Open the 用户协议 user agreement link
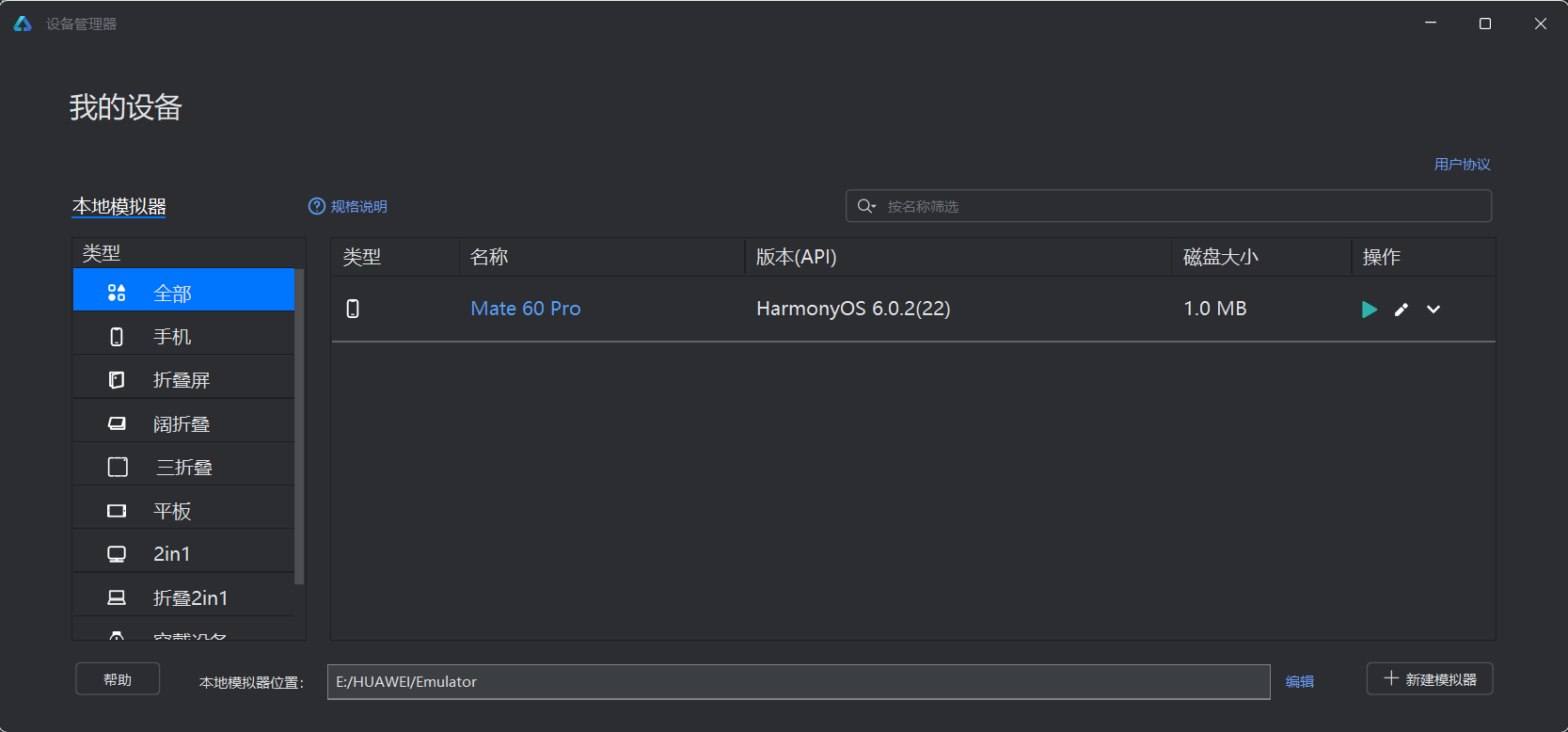1568x732 pixels. [1461, 165]
